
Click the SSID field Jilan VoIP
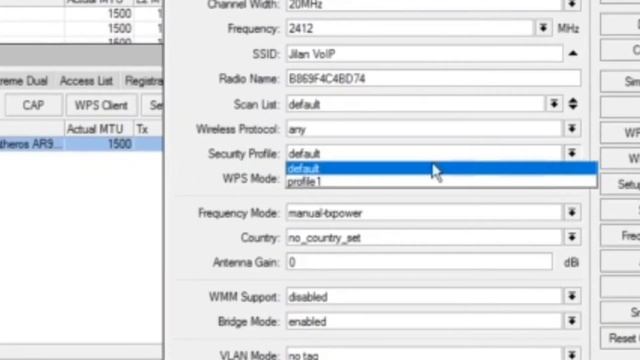(424, 54)
